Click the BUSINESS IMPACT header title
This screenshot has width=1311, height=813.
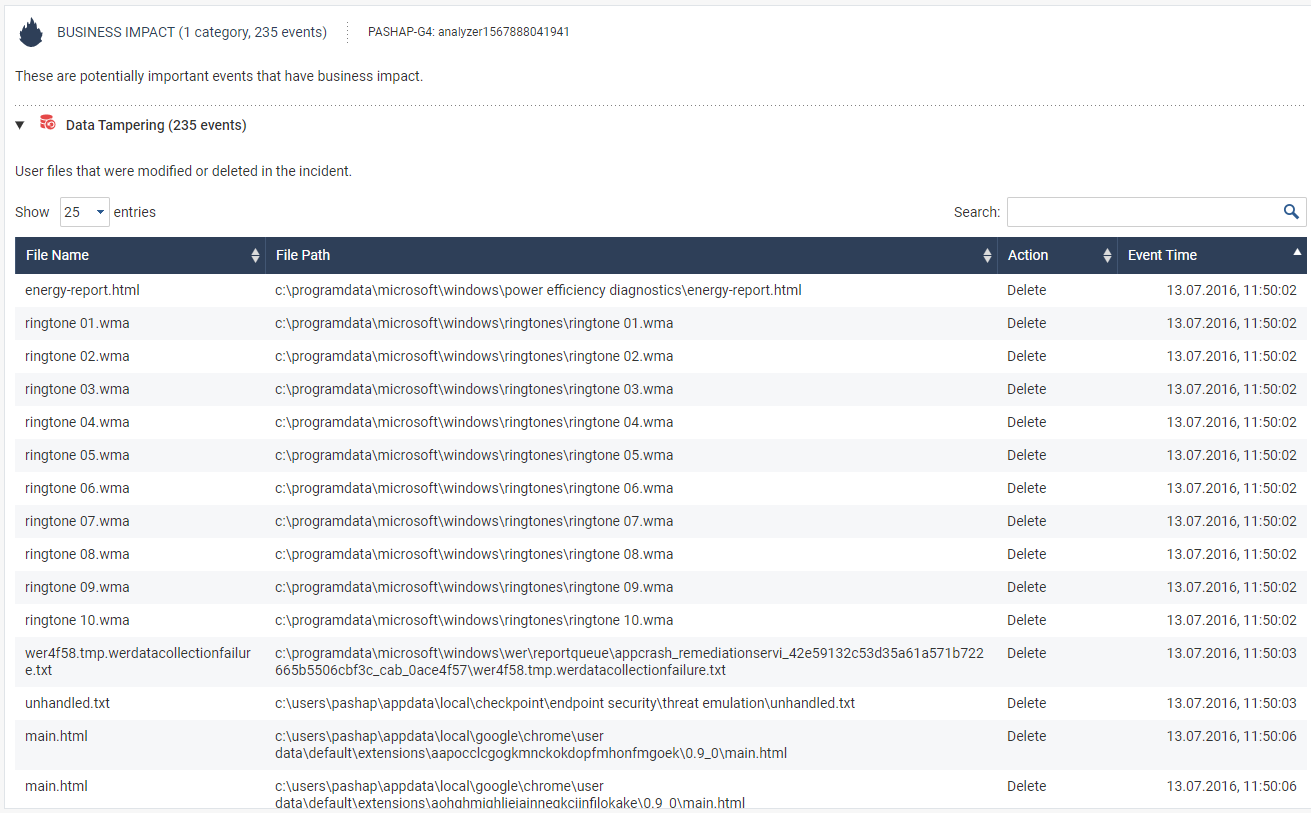pos(192,32)
